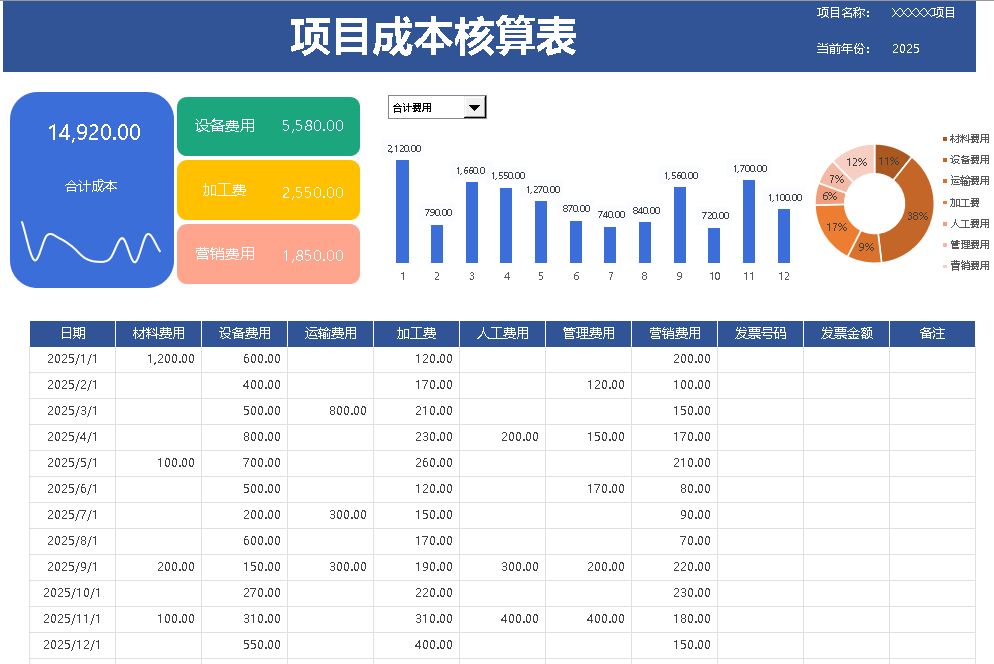Click the white sparkline in the total cost card
The height and width of the screenshot is (664, 994).
[90, 244]
